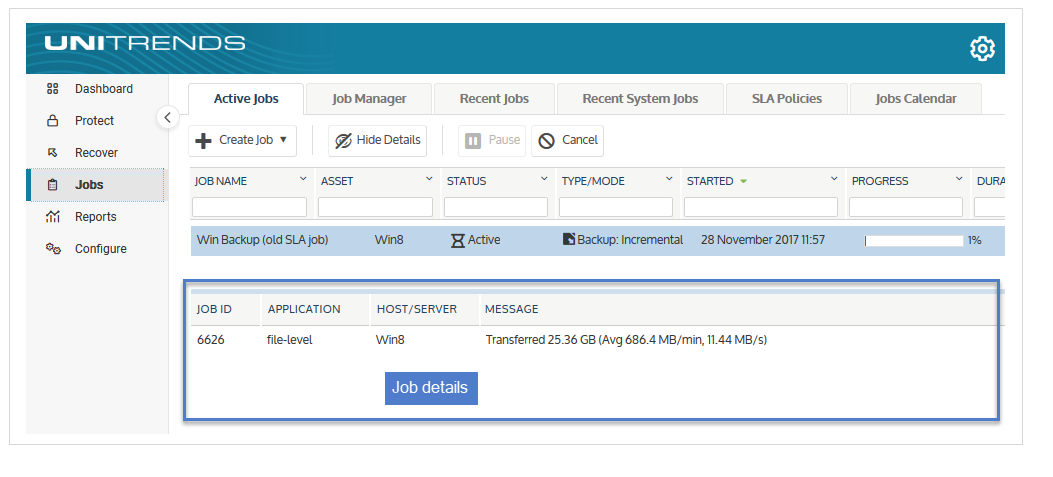This screenshot has width=1053, height=477.
Task: Open Reports from the sidebar
Action: [95, 216]
